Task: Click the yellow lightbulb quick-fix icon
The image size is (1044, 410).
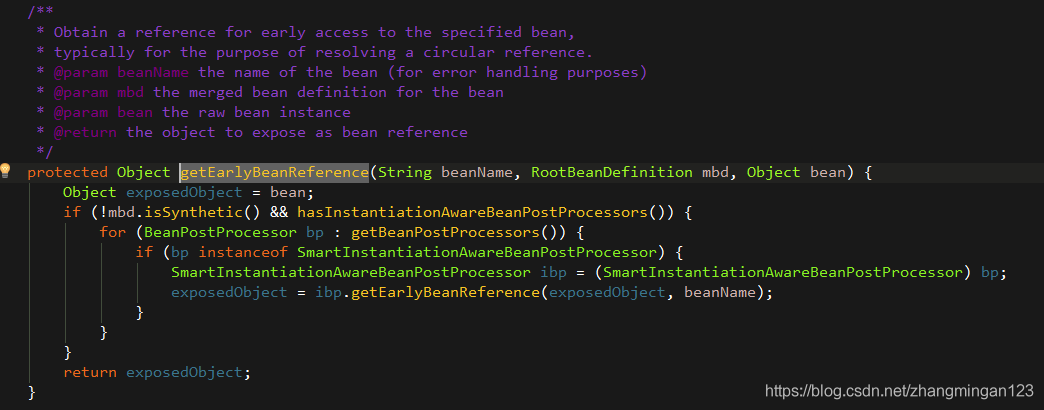Action: click(x=6, y=171)
